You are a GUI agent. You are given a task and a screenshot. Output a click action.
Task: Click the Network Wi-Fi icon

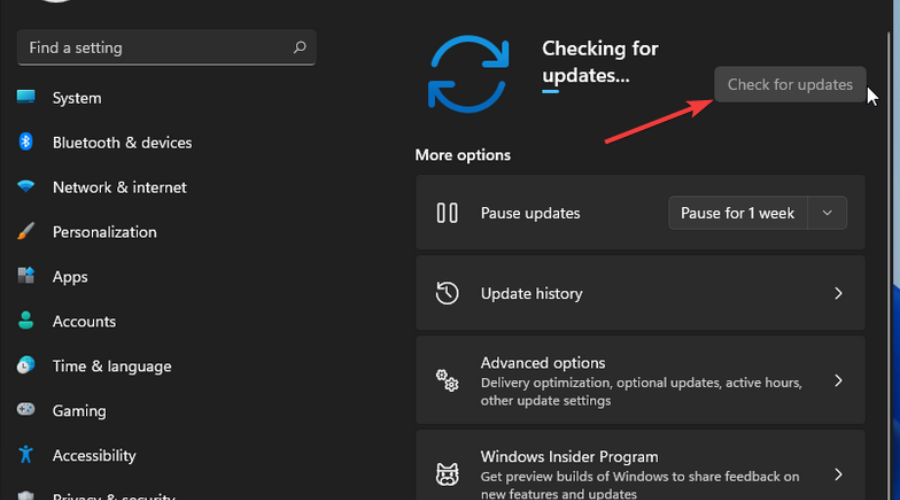[26, 186]
